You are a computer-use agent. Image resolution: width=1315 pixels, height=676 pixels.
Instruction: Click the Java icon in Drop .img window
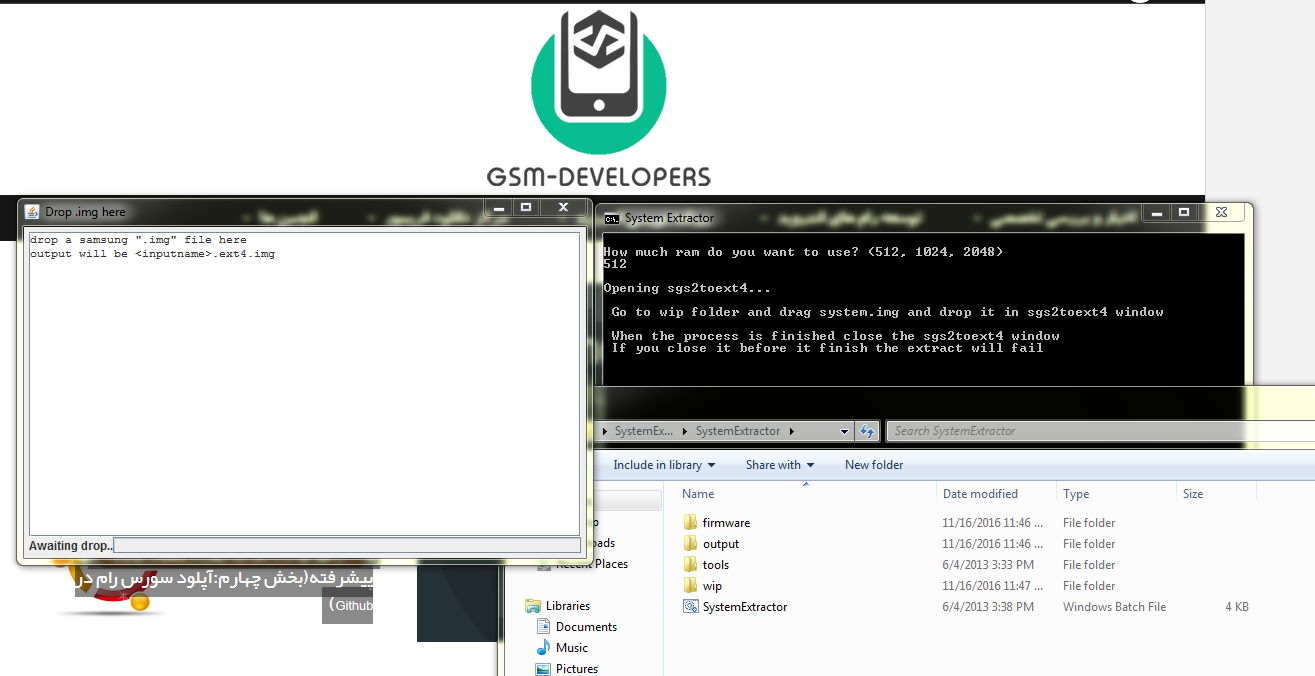pyautogui.click(x=32, y=212)
